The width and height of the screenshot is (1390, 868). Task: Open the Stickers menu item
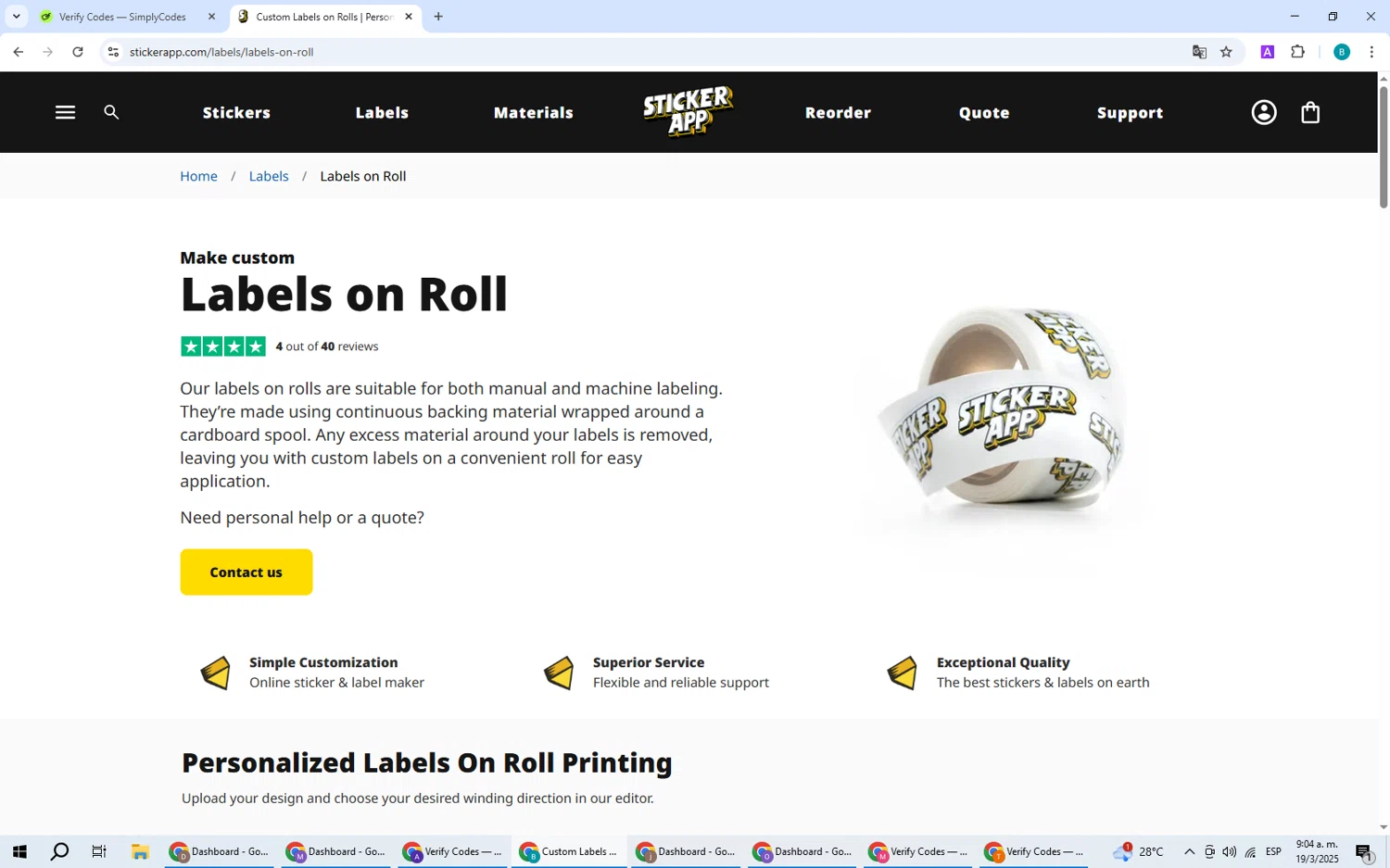(x=236, y=112)
